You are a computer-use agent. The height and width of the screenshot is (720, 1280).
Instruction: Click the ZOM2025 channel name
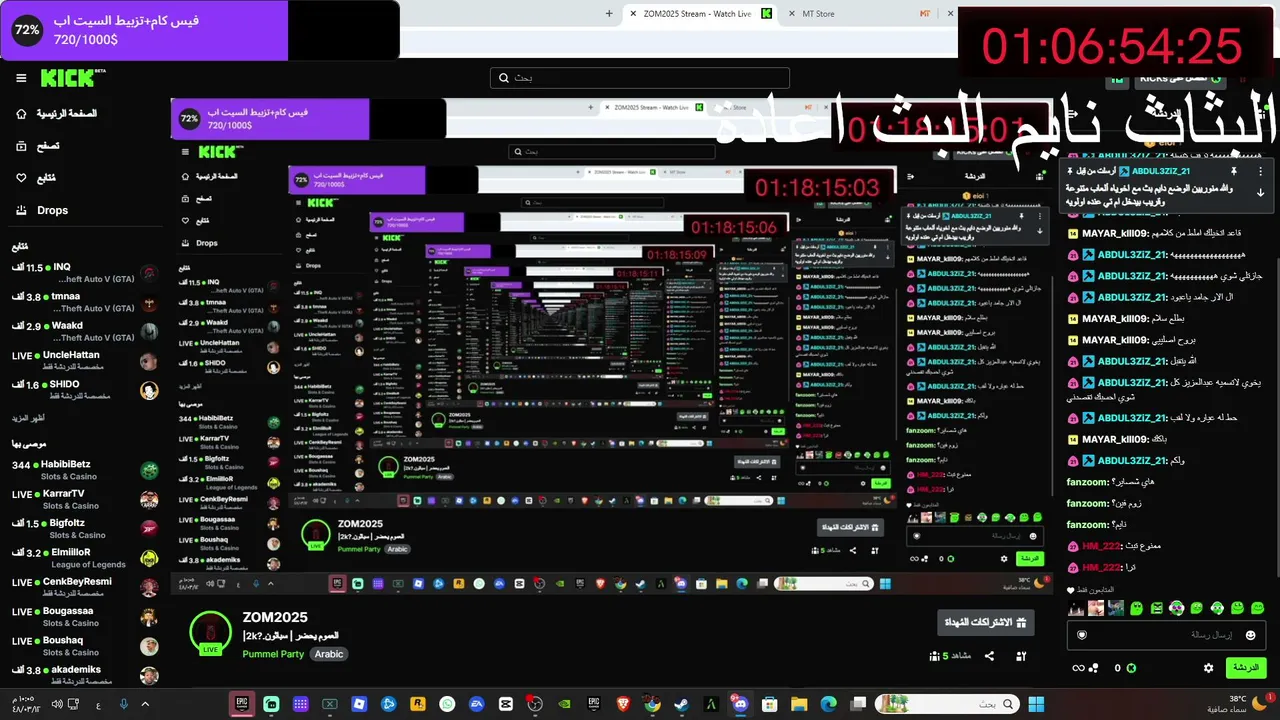275,617
